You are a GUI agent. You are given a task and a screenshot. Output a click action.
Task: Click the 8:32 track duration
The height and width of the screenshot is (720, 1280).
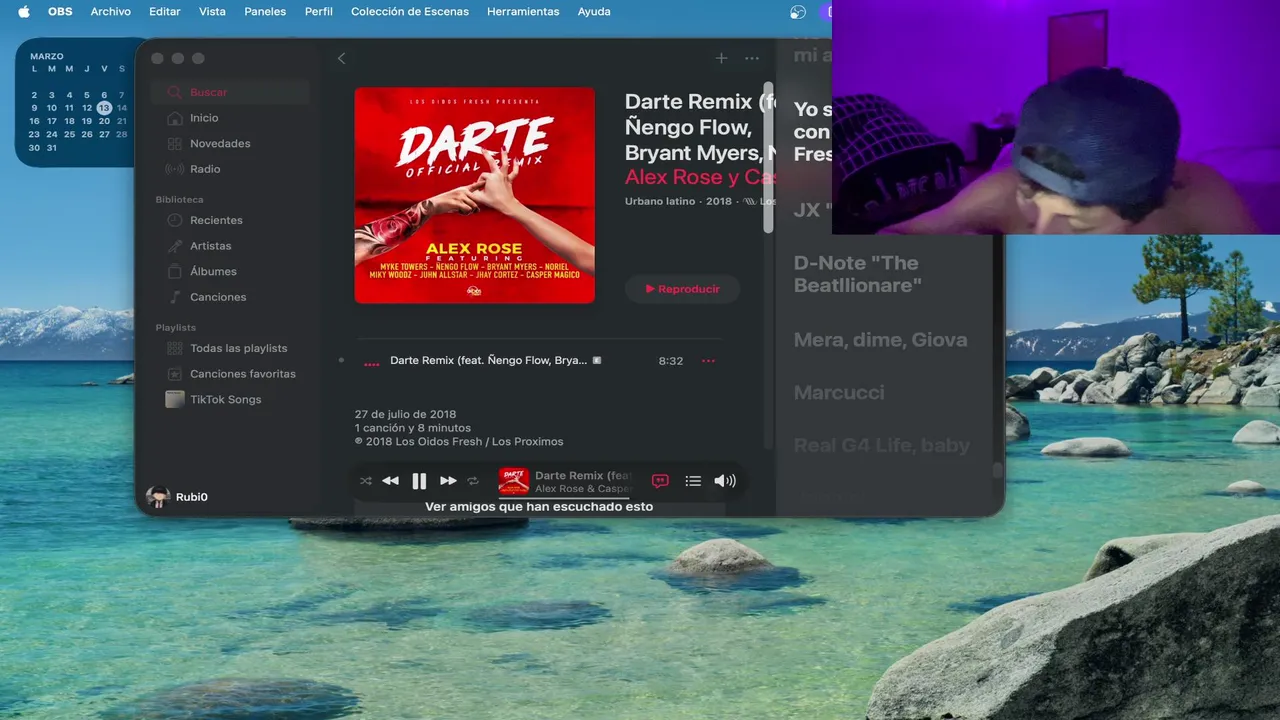coord(671,361)
